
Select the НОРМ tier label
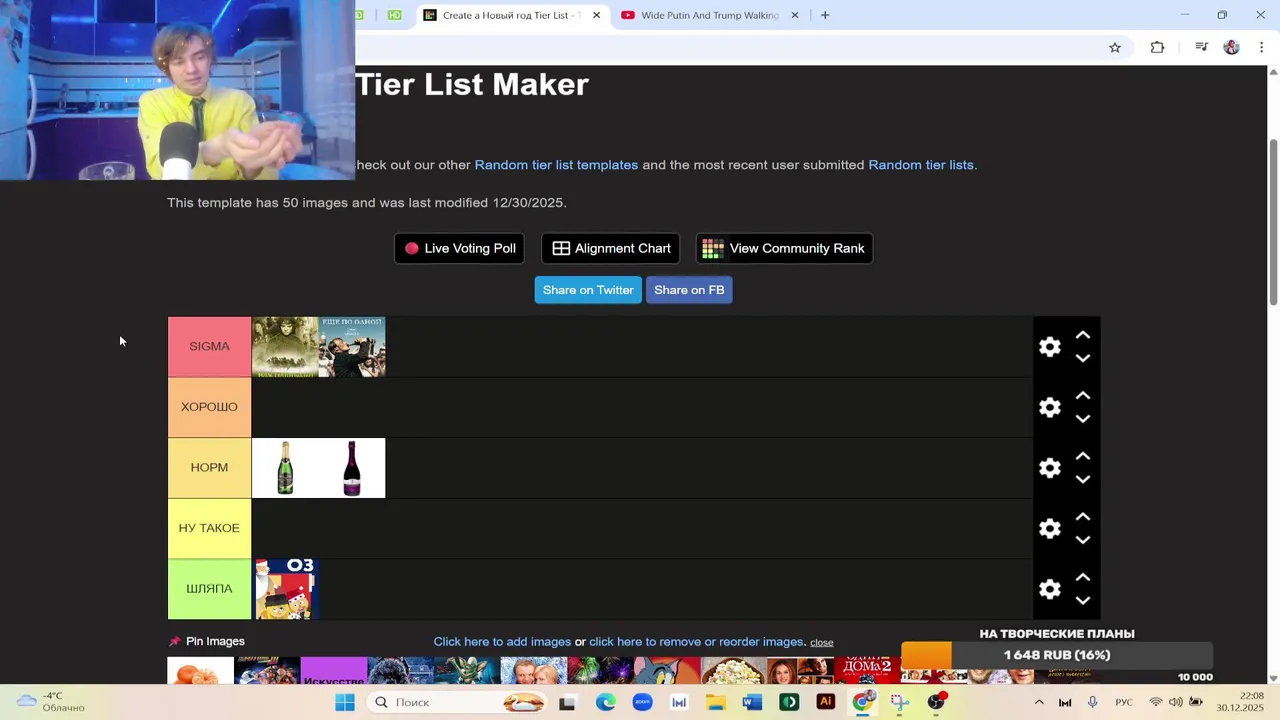coord(209,468)
